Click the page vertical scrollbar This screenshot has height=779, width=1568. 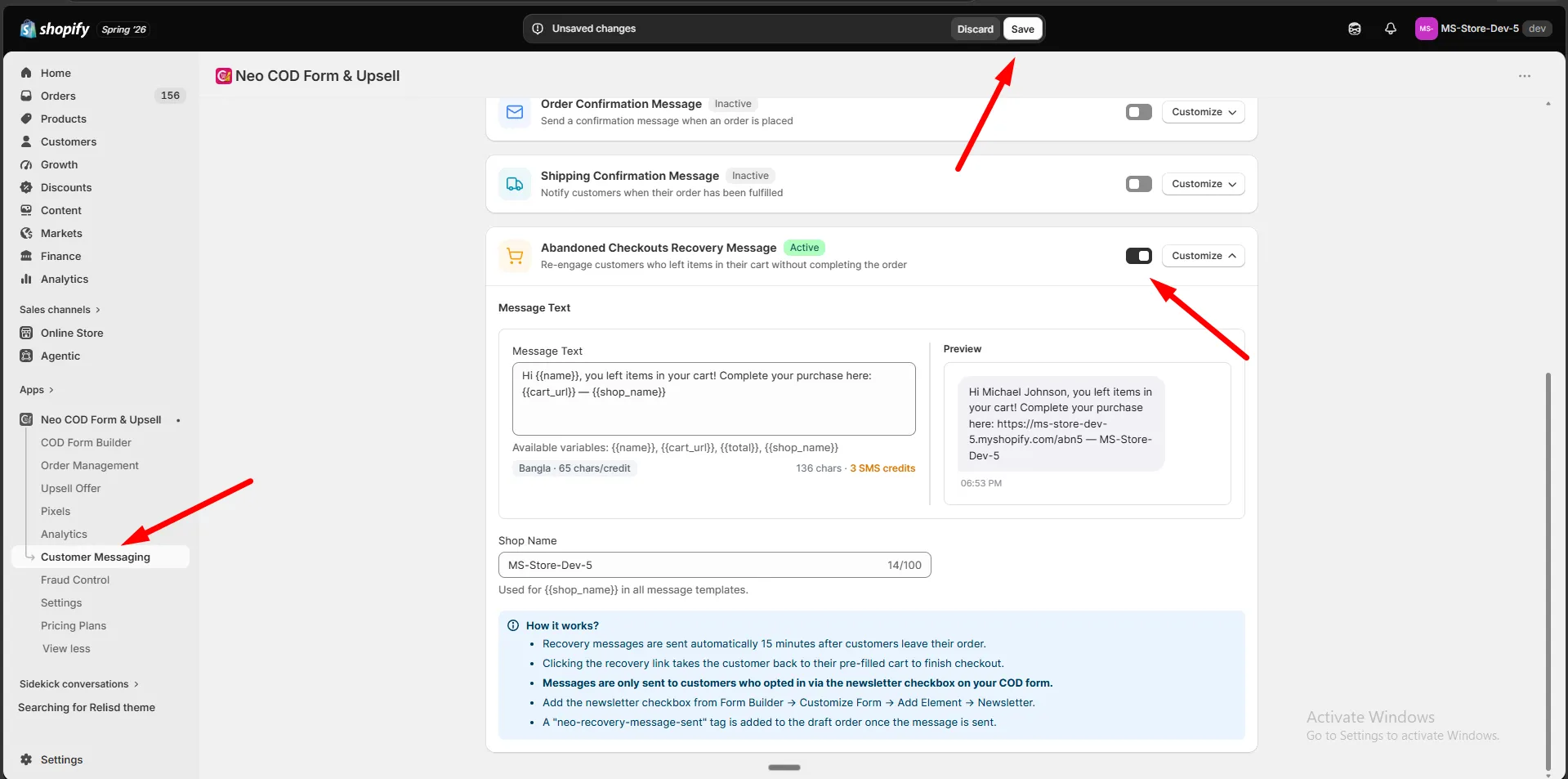1548,572
